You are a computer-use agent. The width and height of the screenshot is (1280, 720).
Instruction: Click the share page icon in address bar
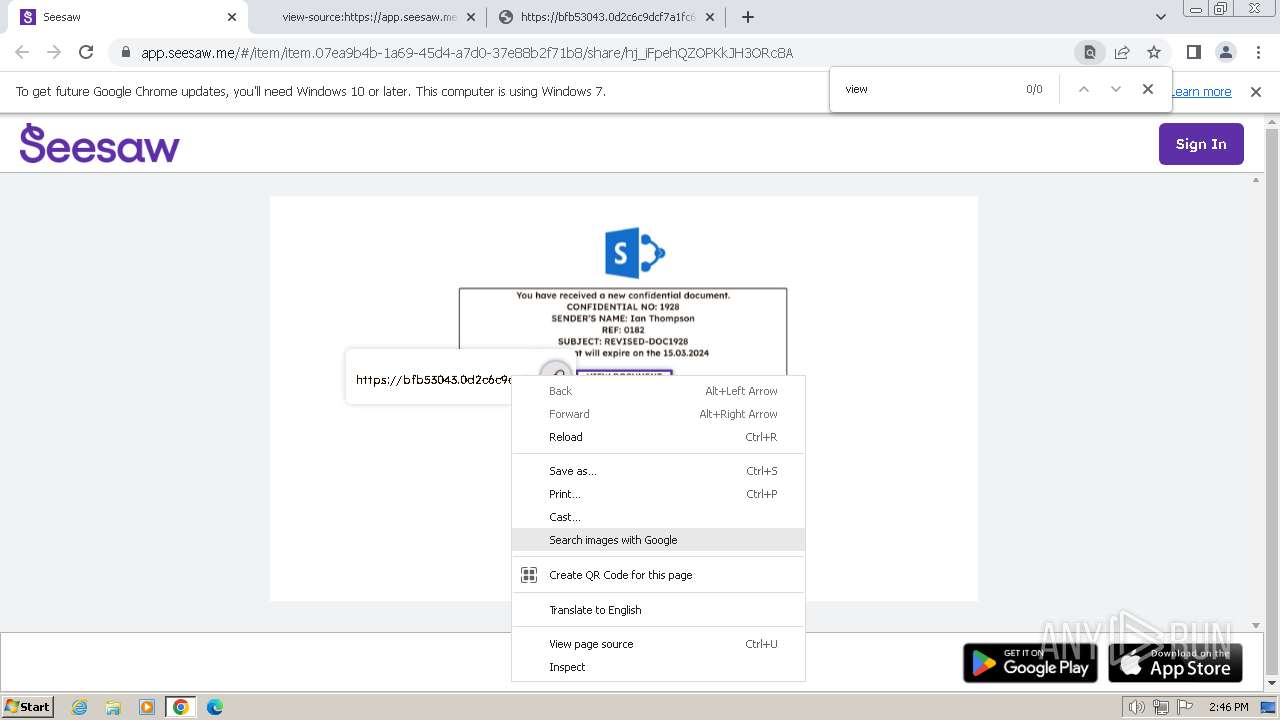[1122, 53]
